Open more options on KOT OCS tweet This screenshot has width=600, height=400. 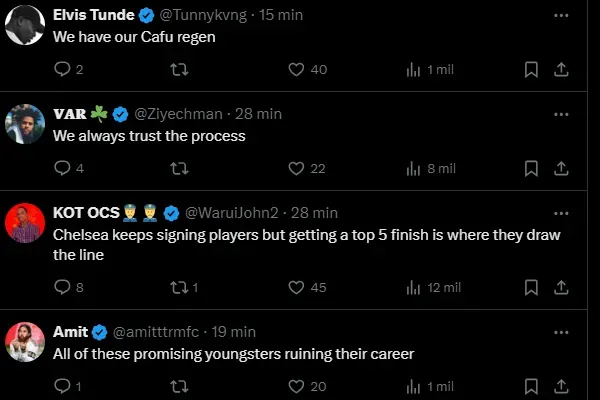click(562, 212)
